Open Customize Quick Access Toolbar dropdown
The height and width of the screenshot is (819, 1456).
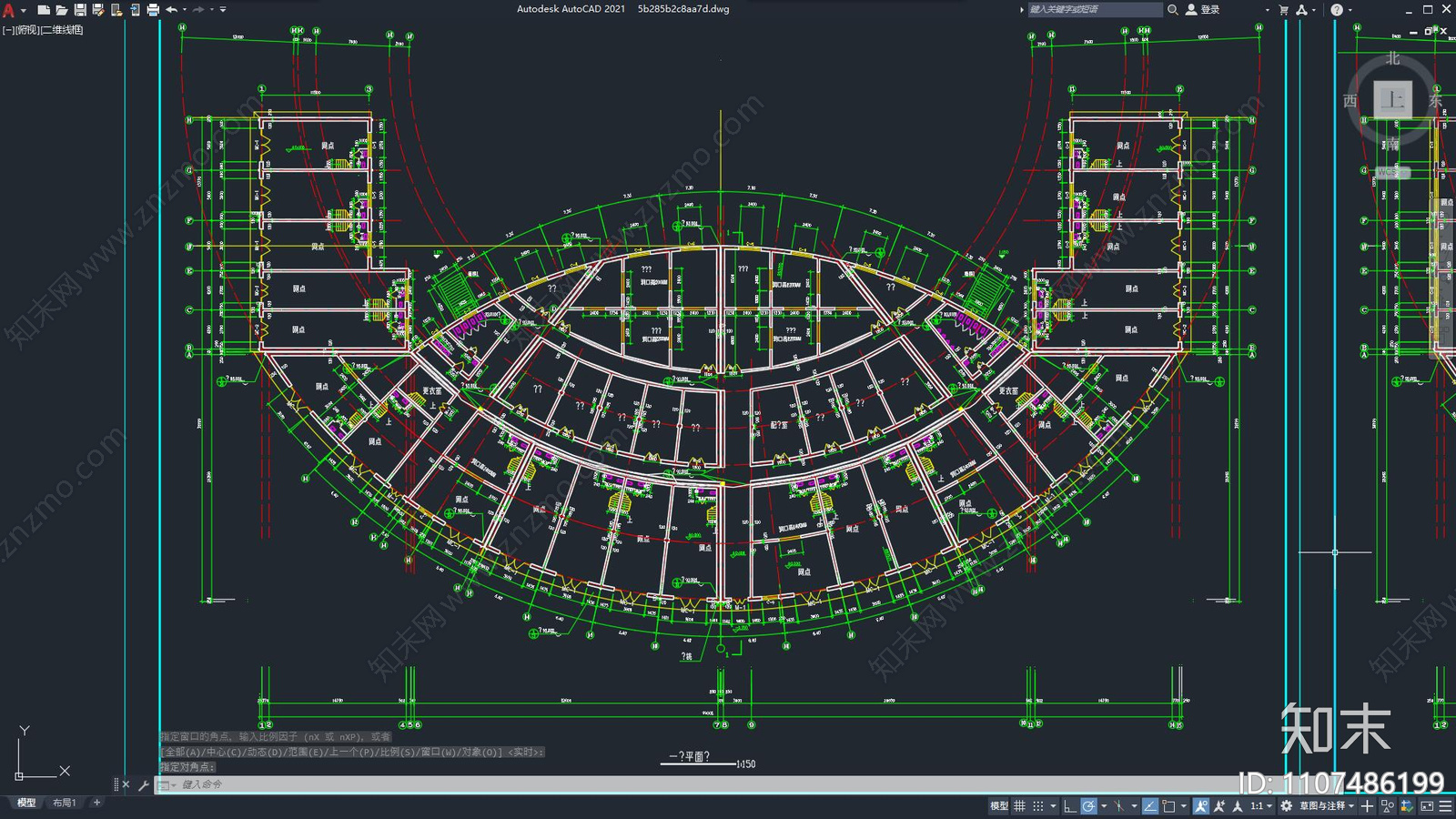coord(223,10)
